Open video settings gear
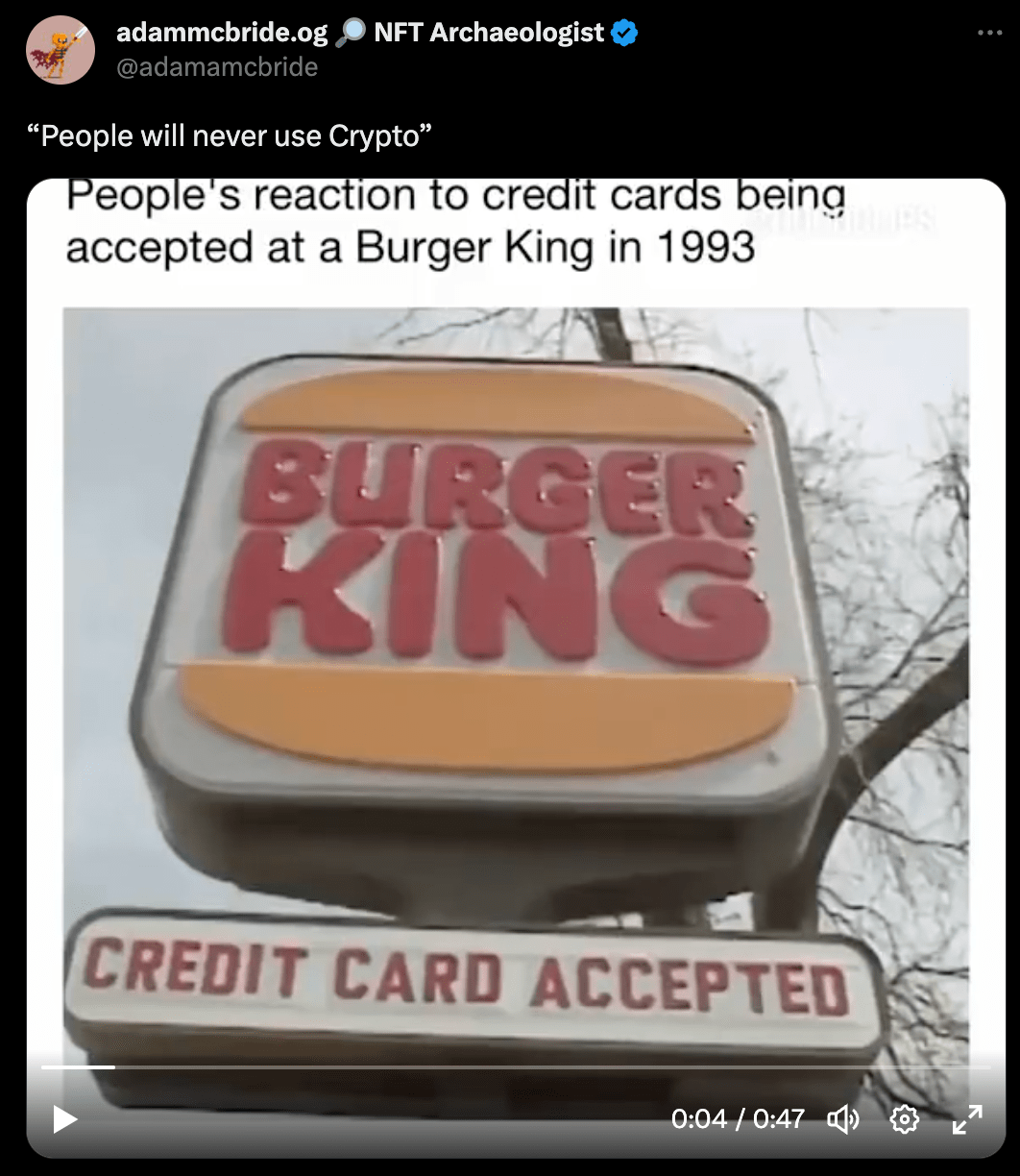The height and width of the screenshot is (1176, 1020). click(905, 1118)
